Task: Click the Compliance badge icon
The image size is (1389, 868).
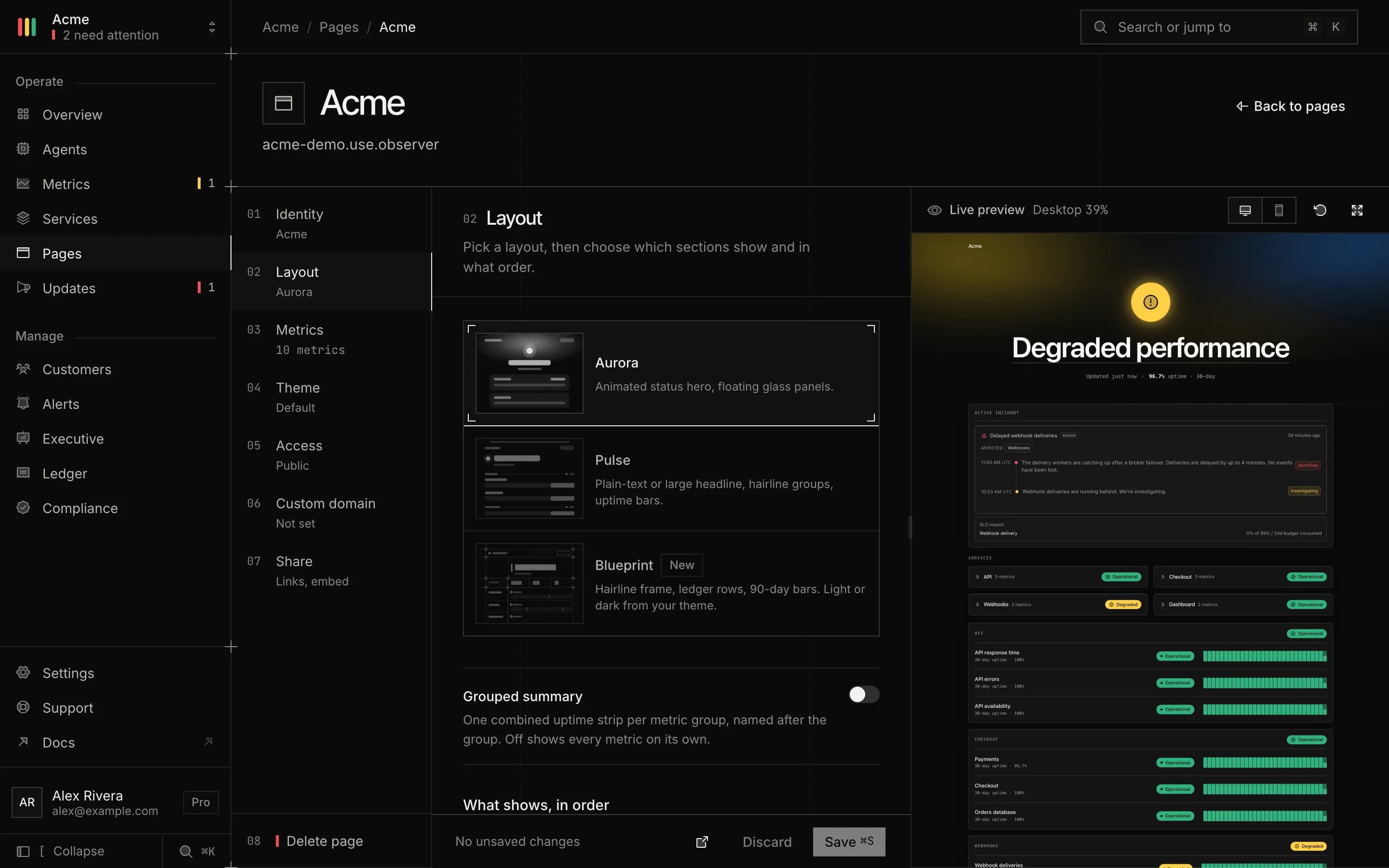Action: [23, 507]
